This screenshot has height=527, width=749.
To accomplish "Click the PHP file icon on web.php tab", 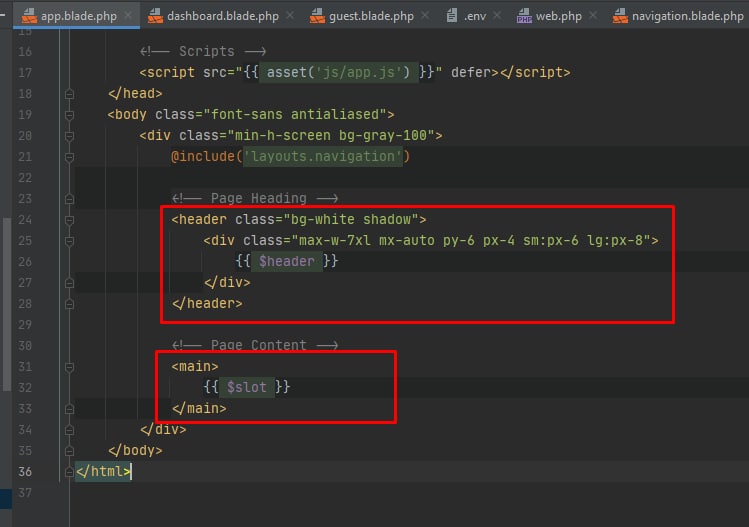I will pos(524,16).
